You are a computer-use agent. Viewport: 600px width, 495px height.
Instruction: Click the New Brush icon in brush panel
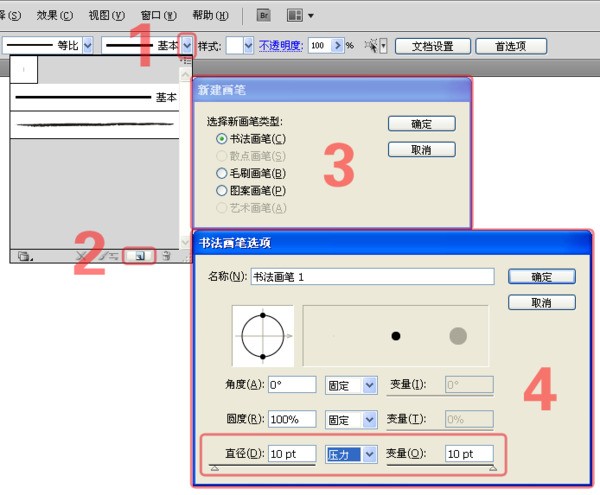tap(140, 256)
